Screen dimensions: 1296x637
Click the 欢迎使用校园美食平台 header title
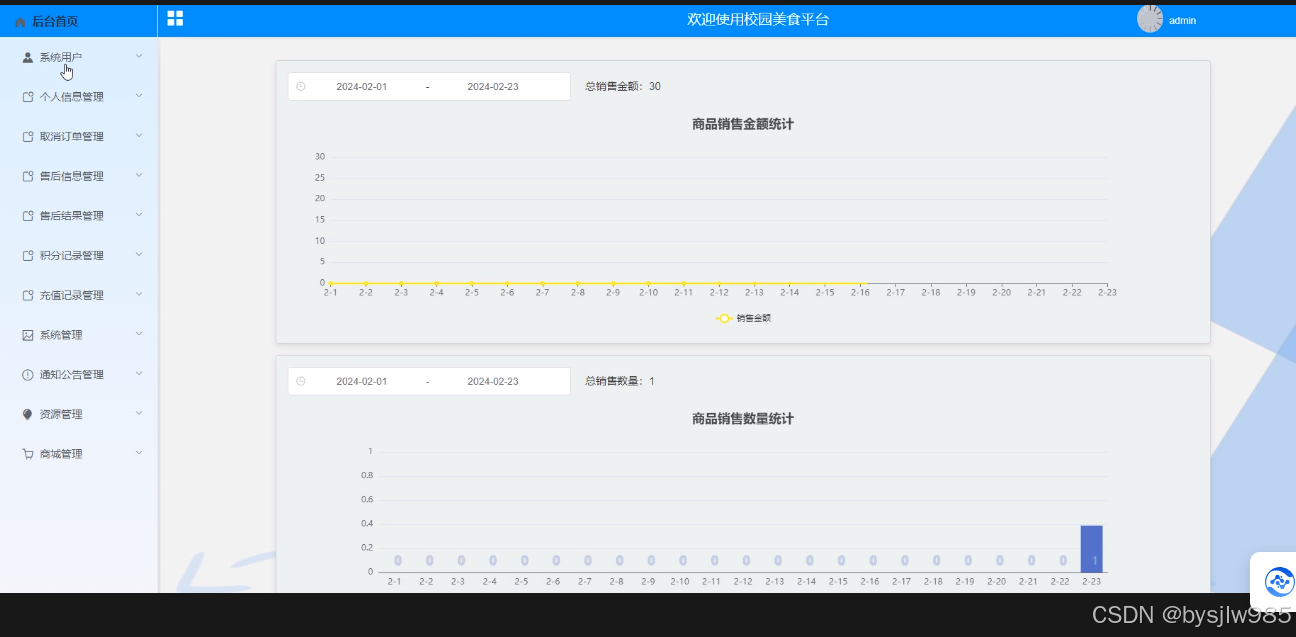click(758, 19)
